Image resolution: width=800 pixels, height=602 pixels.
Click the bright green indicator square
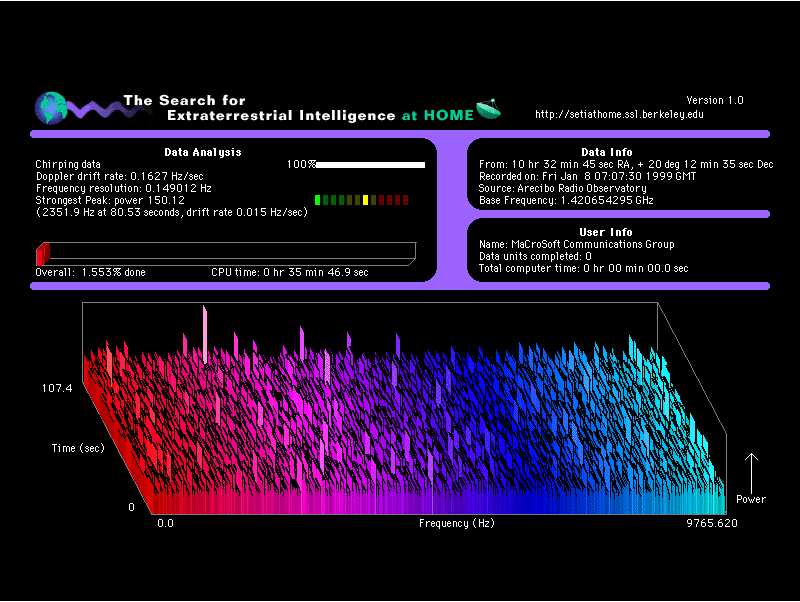point(317,200)
